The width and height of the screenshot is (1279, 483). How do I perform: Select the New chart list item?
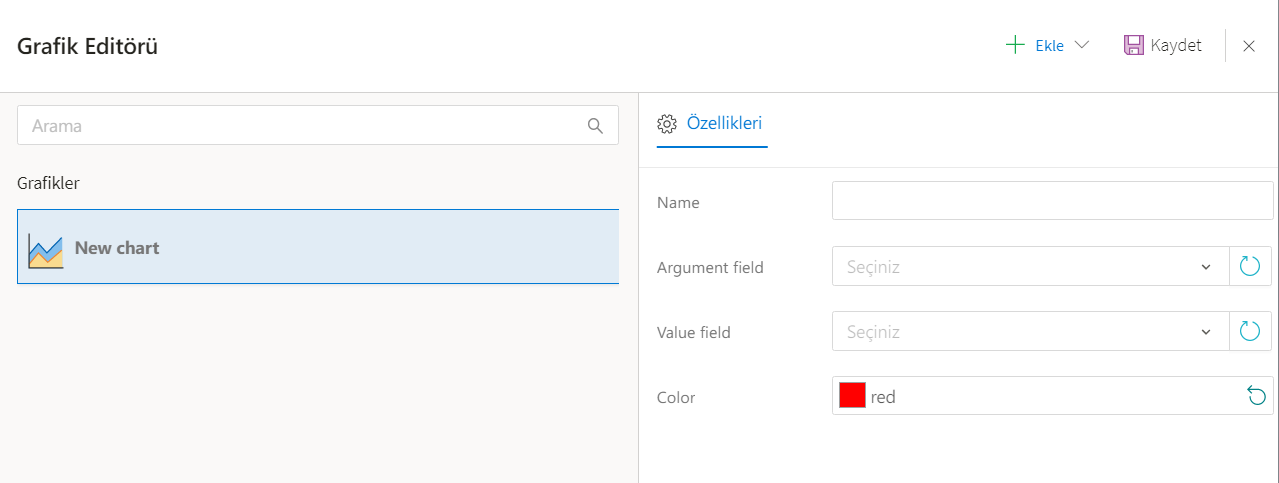(x=318, y=248)
